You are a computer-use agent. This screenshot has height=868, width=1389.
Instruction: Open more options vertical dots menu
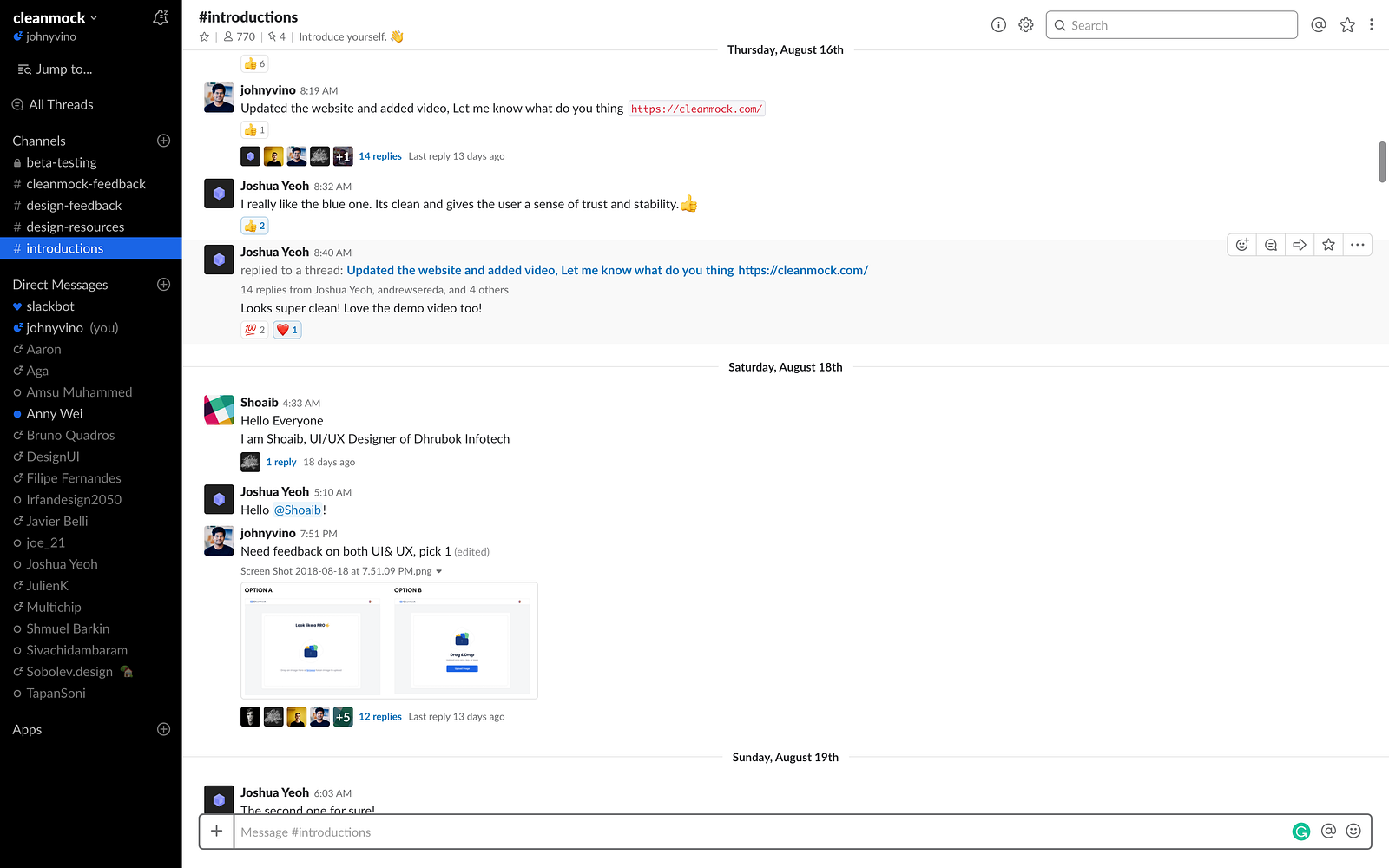(1372, 25)
